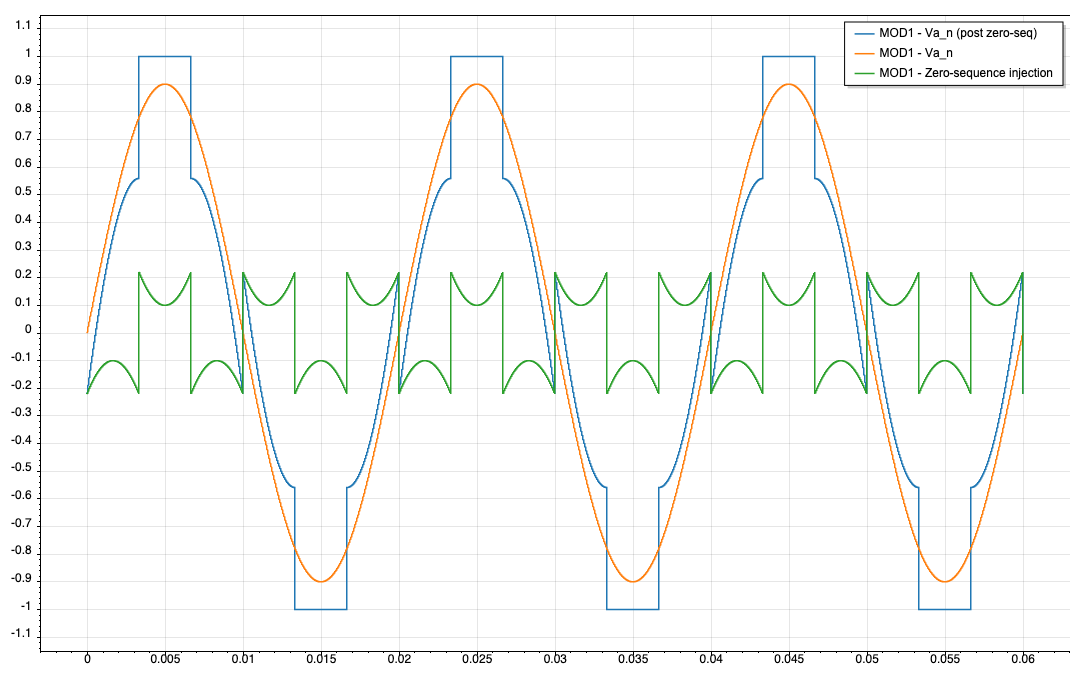Click the bottom -1.1 y-axis tick label

(19, 635)
